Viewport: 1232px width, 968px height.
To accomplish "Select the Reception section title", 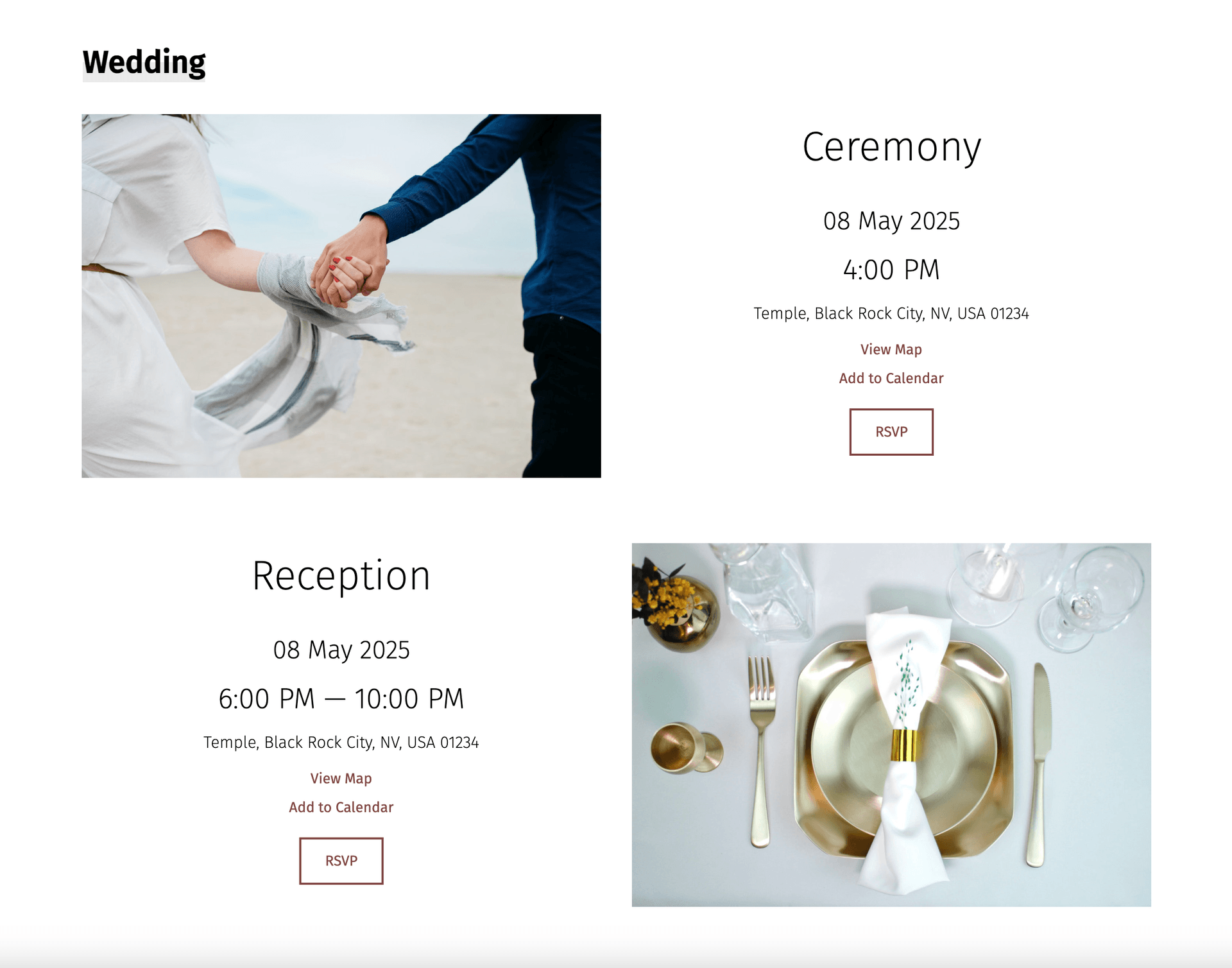I will coord(341,576).
